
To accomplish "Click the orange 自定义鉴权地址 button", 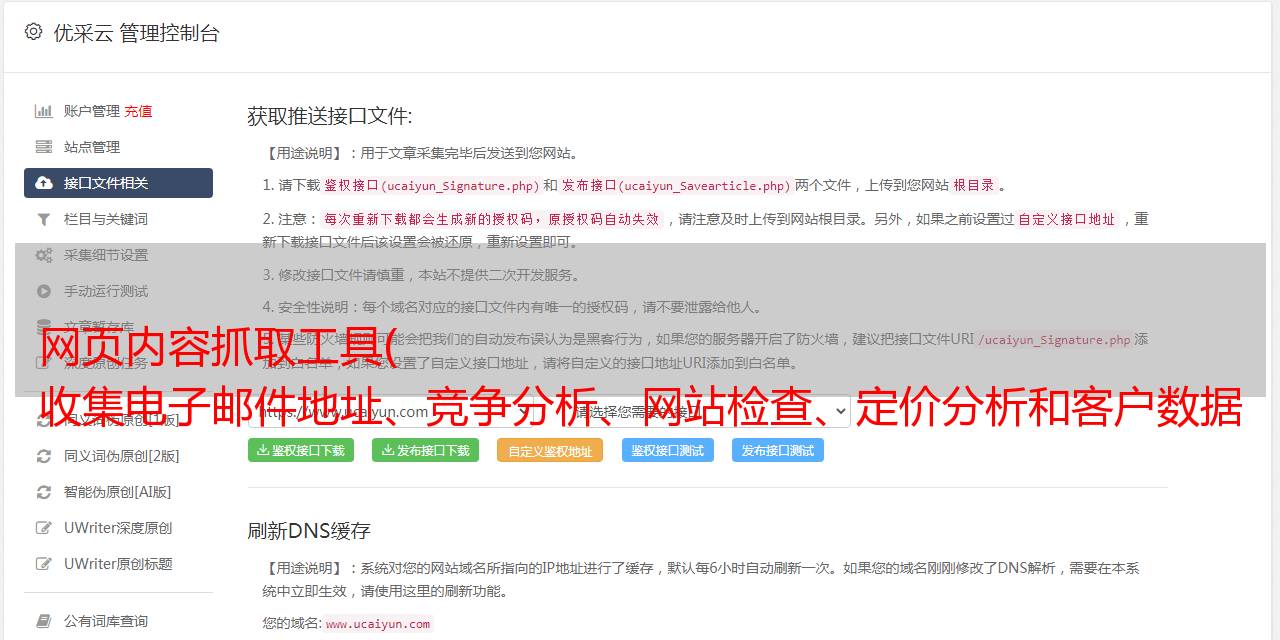I will pos(550,451).
